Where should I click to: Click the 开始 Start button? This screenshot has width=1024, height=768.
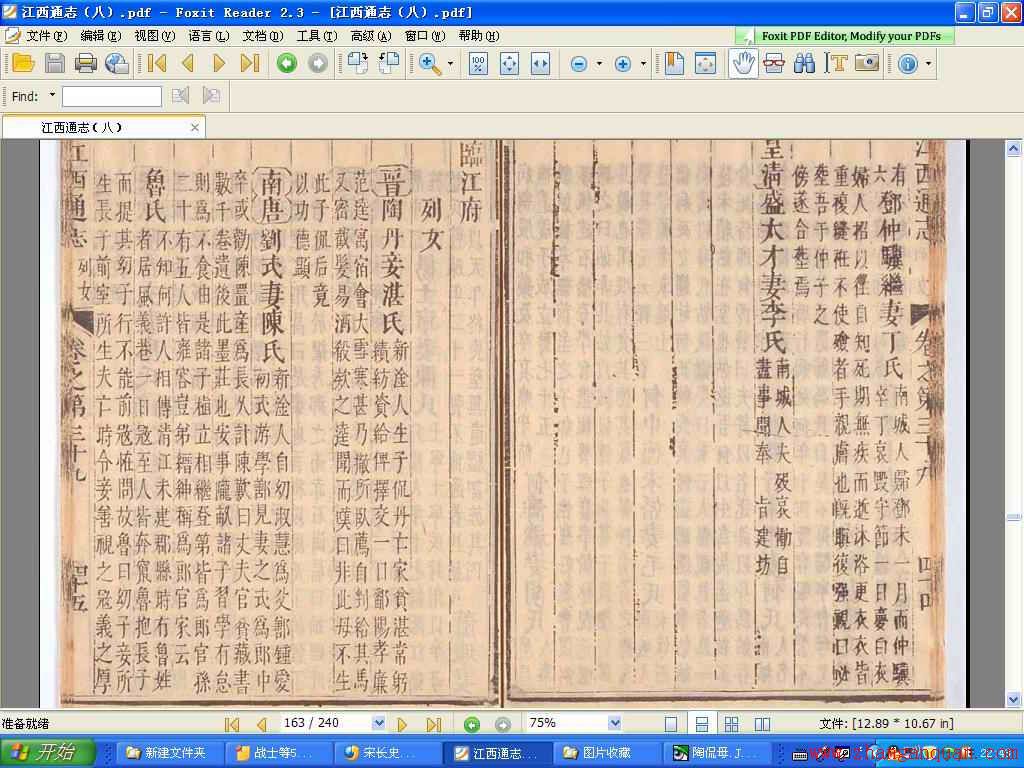tap(48, 752)
